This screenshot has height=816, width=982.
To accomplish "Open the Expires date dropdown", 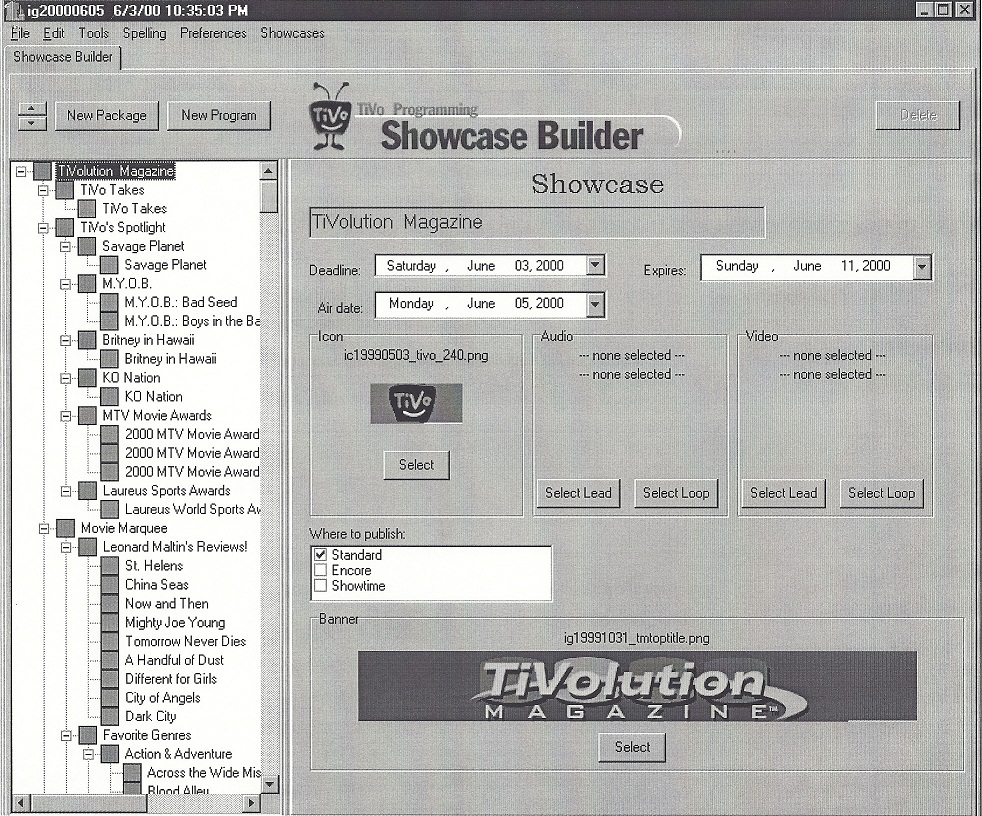I will coord(922,267).
